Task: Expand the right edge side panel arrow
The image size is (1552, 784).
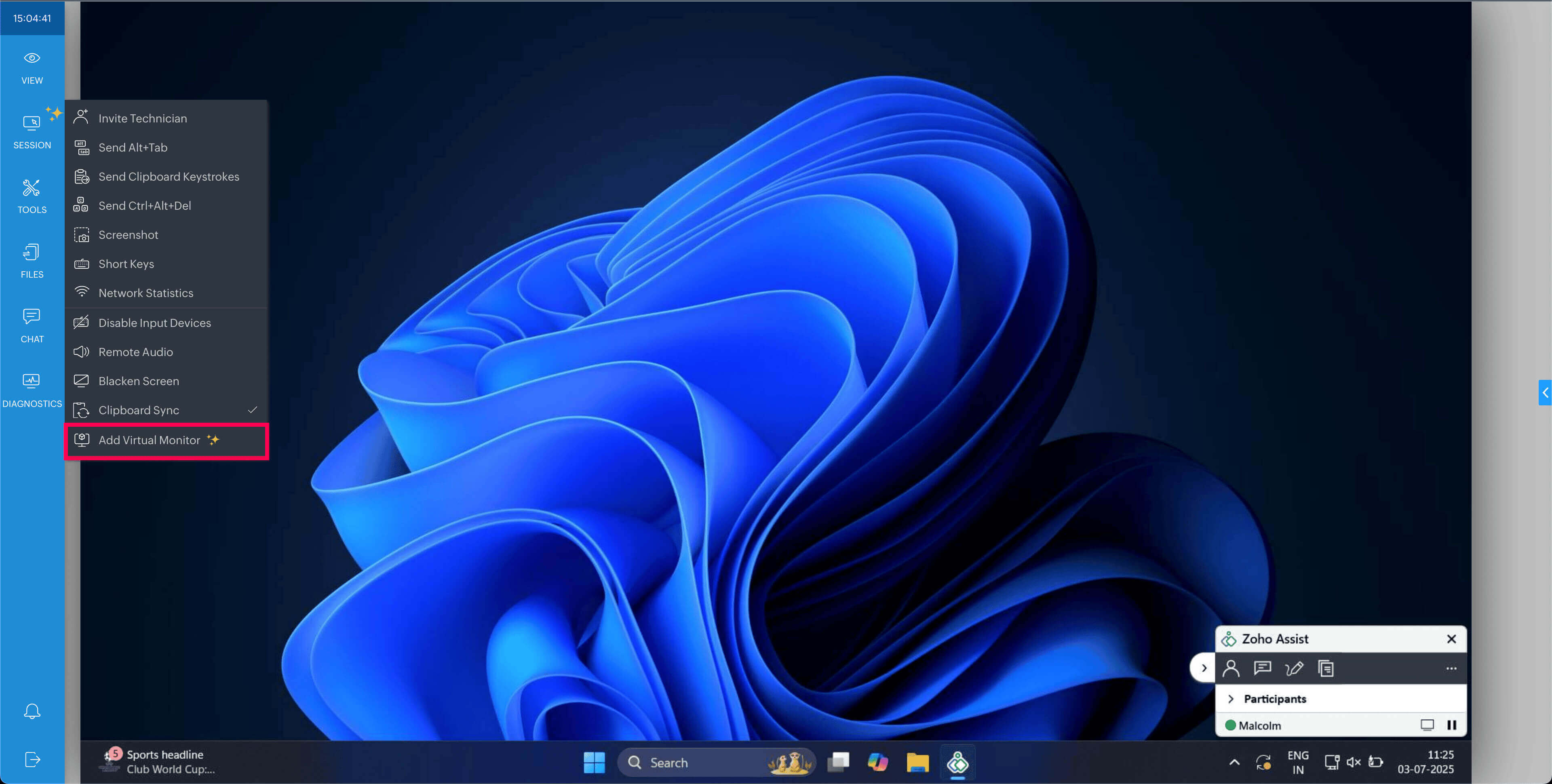Action: tap(1545, 393)
